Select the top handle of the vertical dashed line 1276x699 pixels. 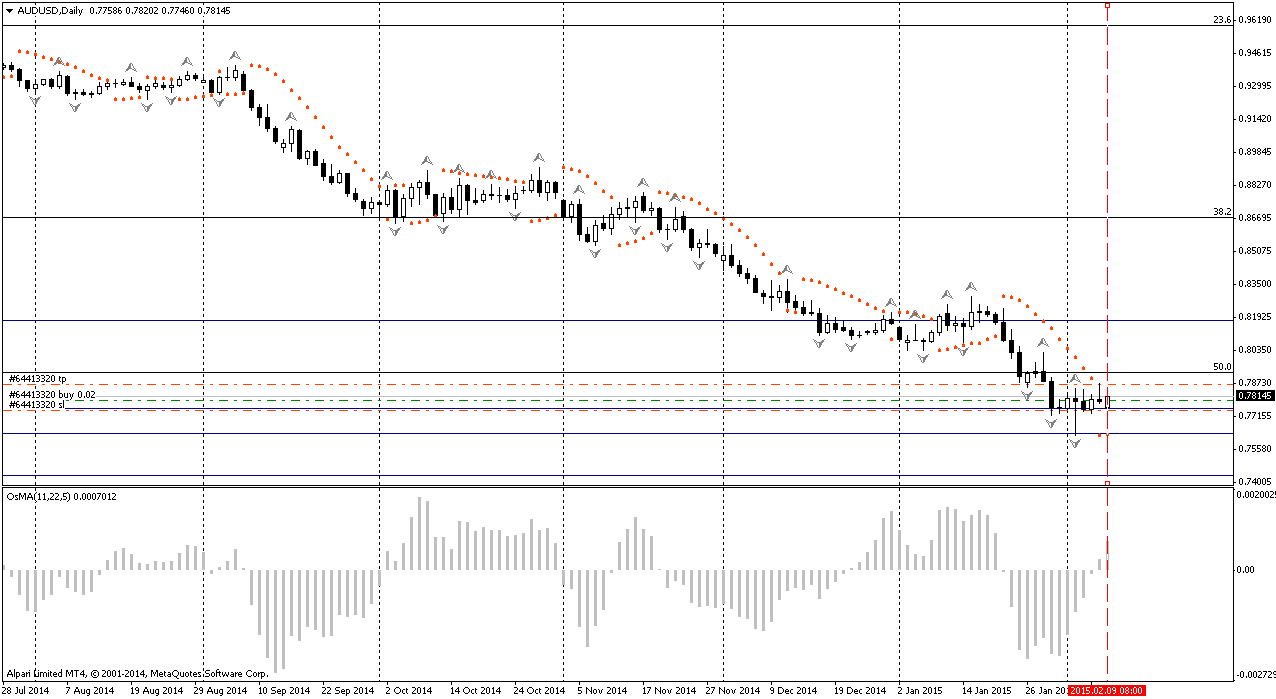pyautogui.click(x=1107, y=5)
